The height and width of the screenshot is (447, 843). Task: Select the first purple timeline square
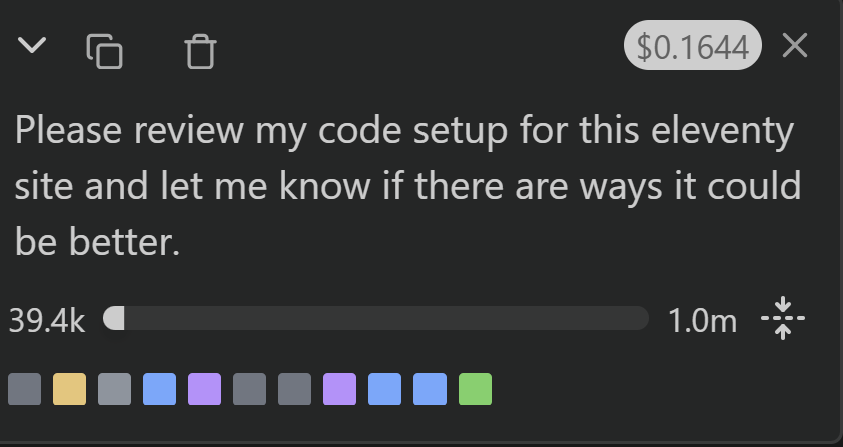(x=204, y=389)
